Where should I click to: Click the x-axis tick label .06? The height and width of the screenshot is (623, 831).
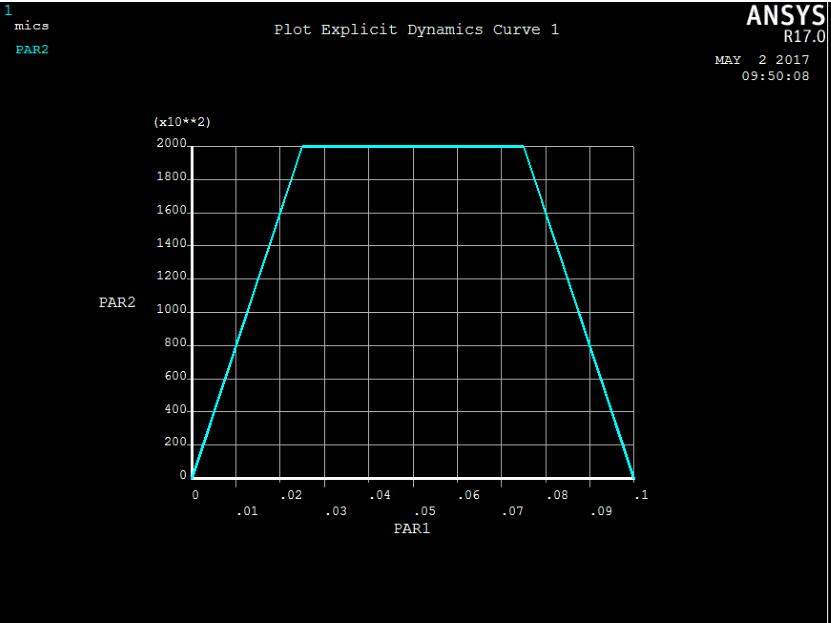469,495
